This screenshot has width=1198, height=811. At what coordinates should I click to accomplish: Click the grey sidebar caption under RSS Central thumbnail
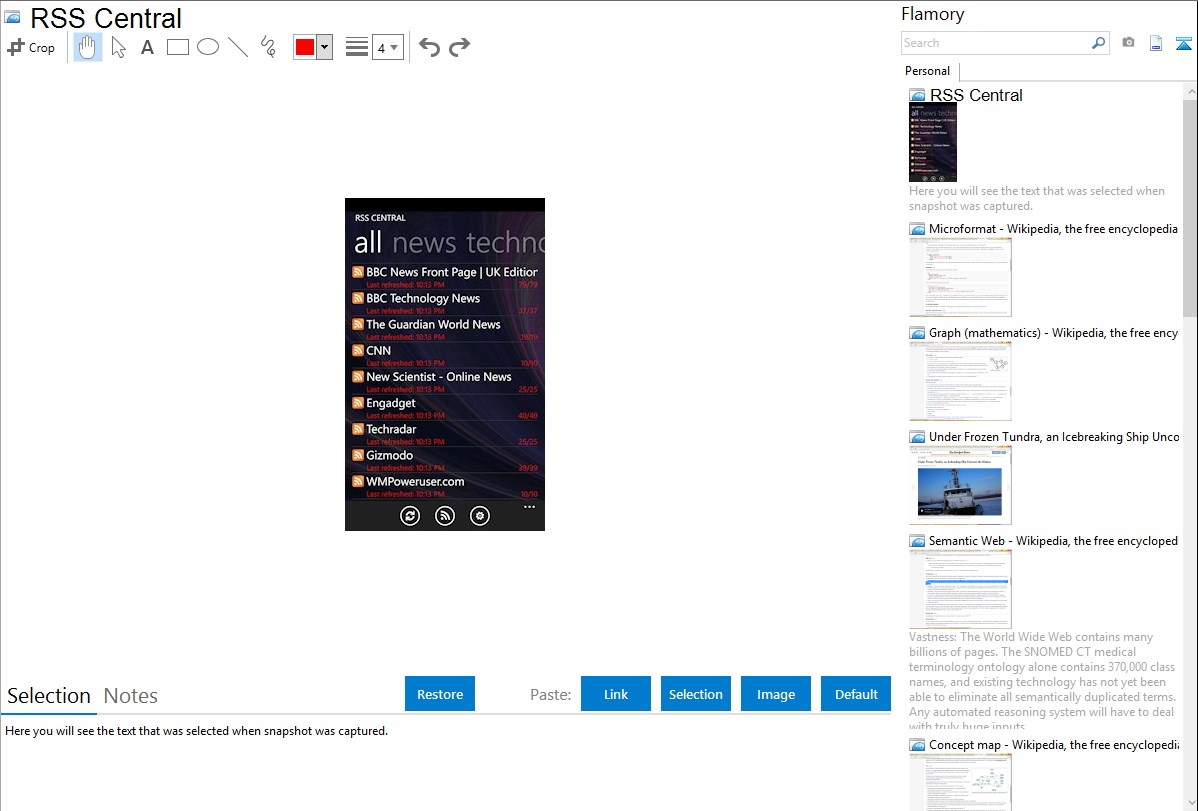point(1037,199)
